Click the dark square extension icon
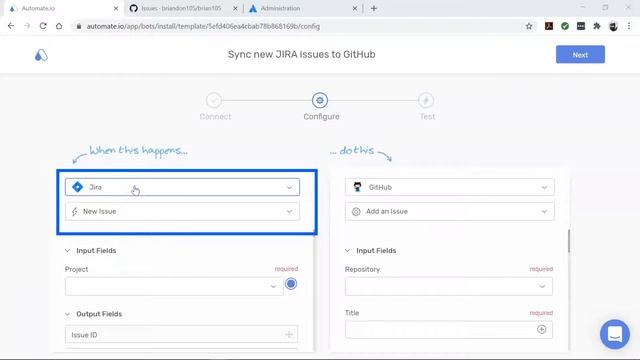This screenshot has width=640, height=360. click(x=581, y=26)
